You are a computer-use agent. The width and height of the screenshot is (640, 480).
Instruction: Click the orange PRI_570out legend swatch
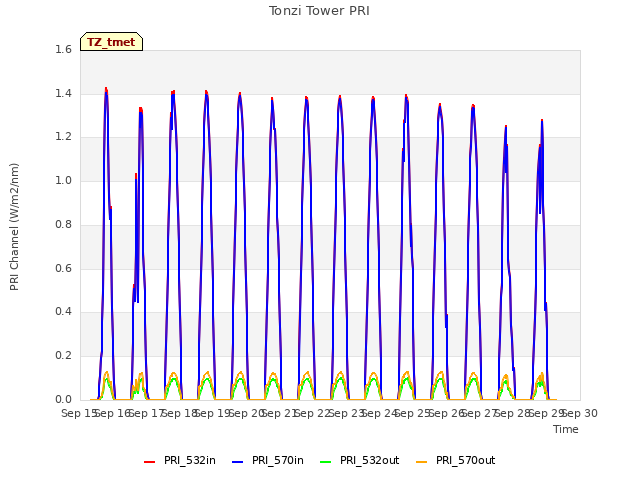tap(422, 462)
